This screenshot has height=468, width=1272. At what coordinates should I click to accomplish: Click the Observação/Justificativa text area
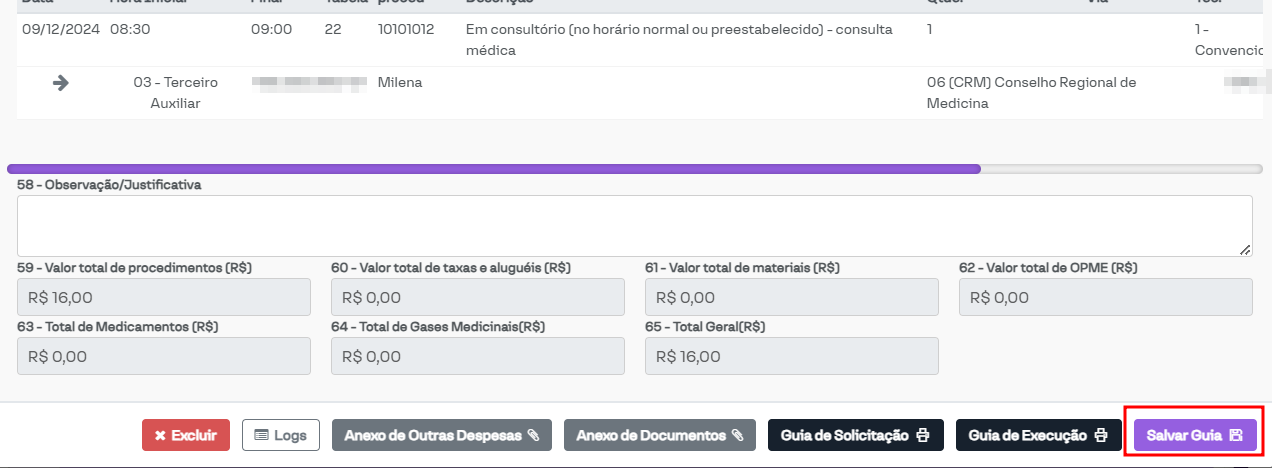point(634,225)
